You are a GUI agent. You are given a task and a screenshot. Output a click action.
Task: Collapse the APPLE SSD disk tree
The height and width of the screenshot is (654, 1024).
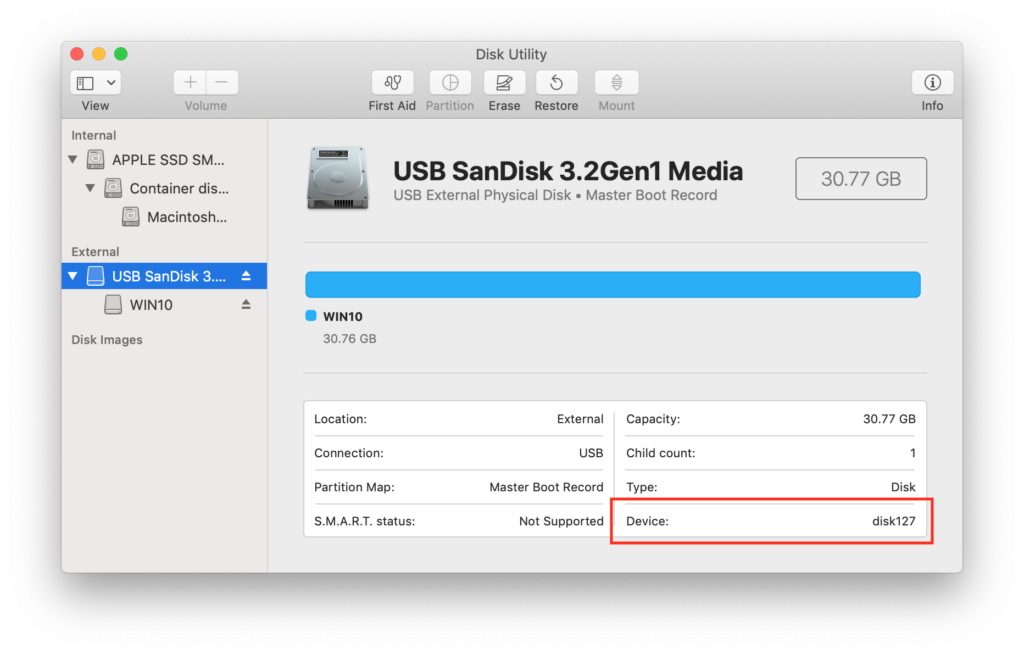coord(73,159)
